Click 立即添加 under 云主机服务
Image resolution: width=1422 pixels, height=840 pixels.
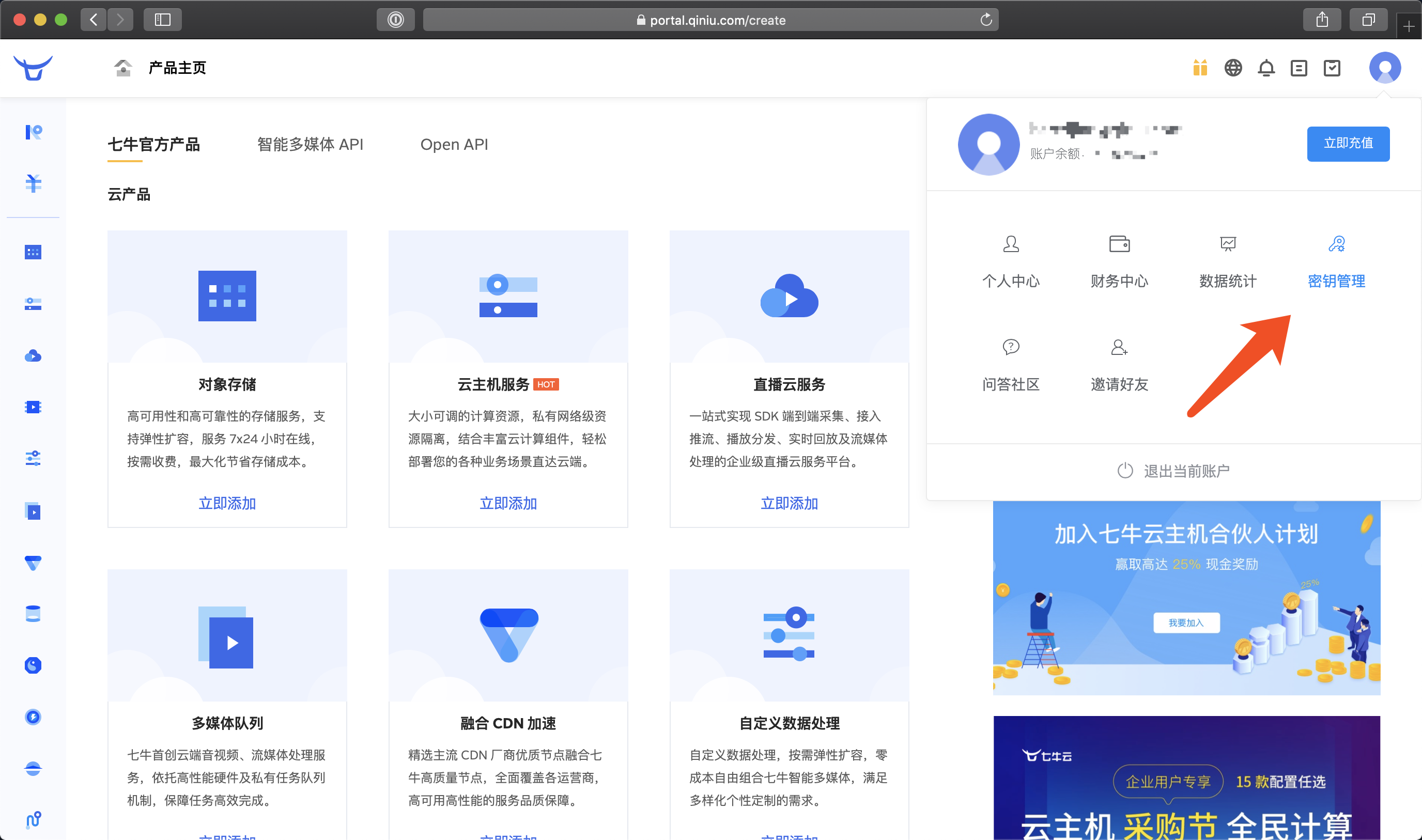coord(508,503)
